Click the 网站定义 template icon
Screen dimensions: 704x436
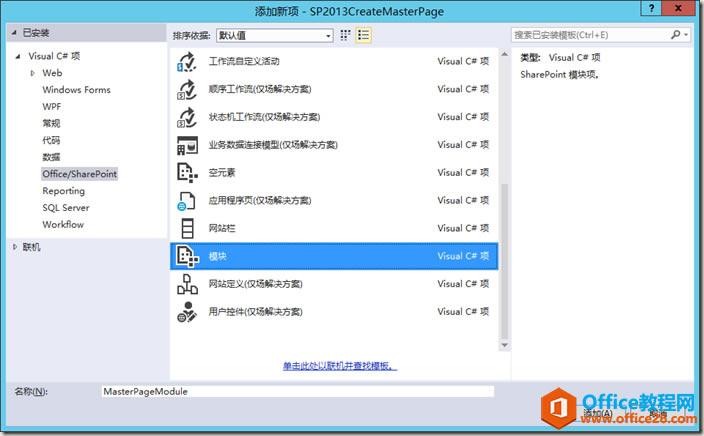[187, 284]
